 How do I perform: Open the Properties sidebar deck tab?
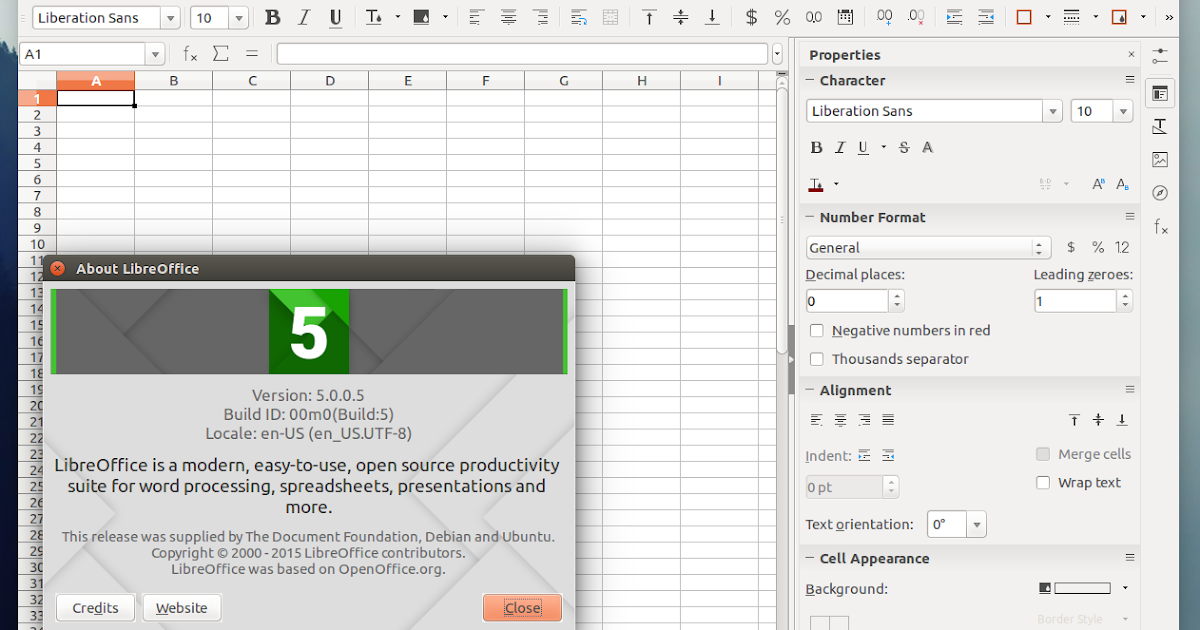[1160, 93]
